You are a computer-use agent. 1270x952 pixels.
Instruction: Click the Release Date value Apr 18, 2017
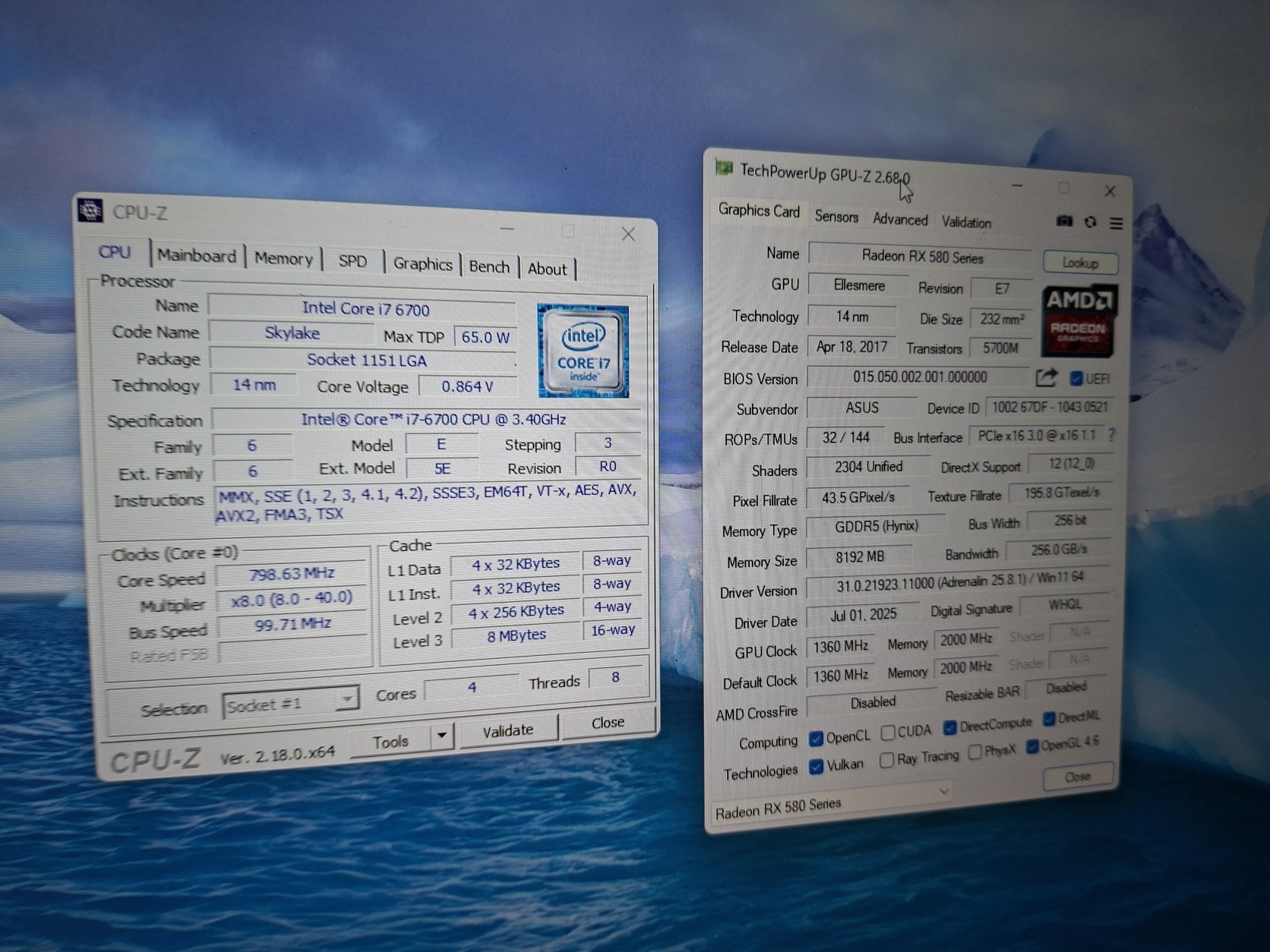851,347
